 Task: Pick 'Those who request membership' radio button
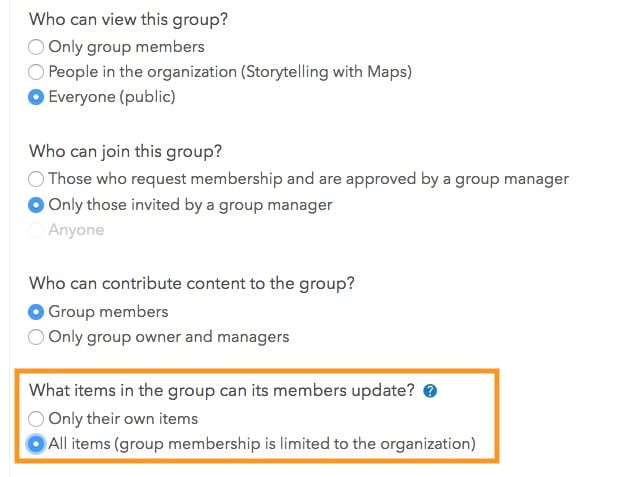pyautogui.click(x=37, y=179)
